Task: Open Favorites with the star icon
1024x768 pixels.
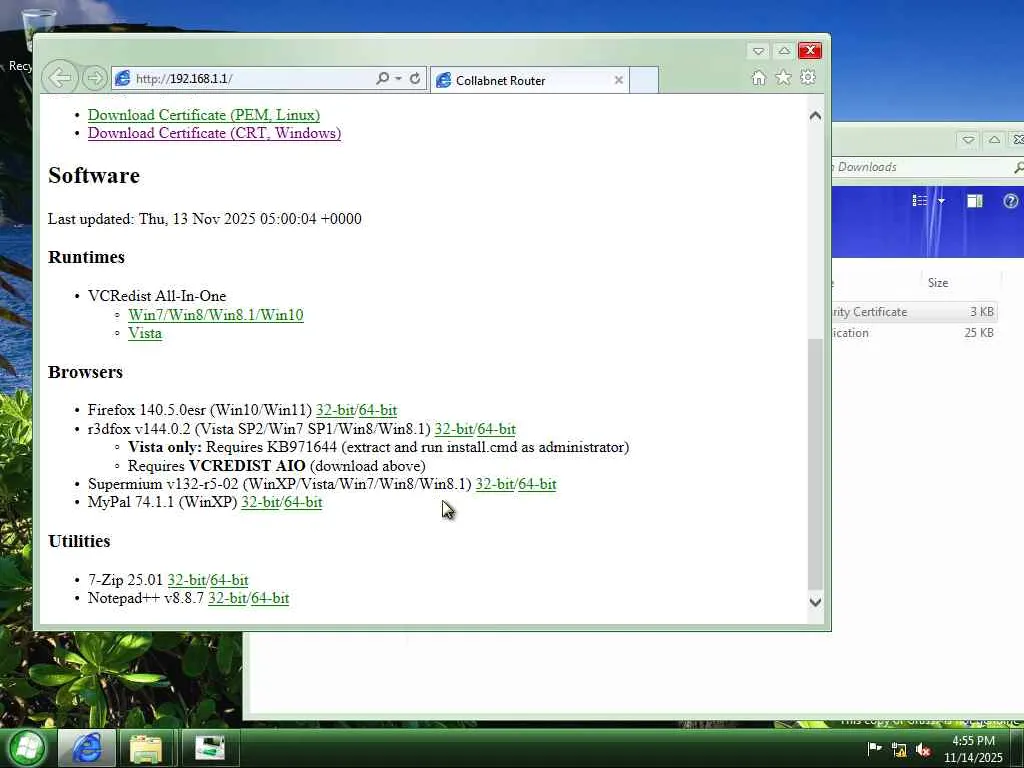Action: [x=783, y=78]
